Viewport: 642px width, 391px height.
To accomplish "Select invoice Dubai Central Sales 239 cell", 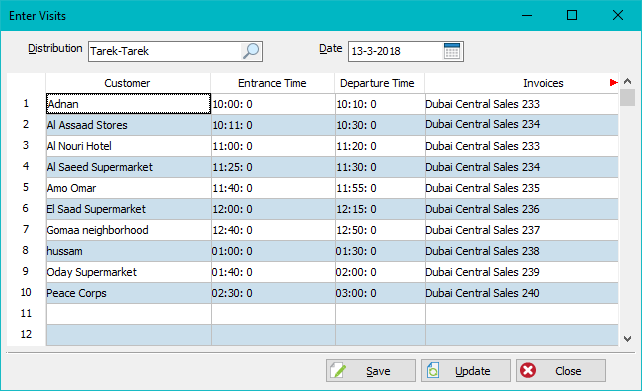I will (522, 272).
